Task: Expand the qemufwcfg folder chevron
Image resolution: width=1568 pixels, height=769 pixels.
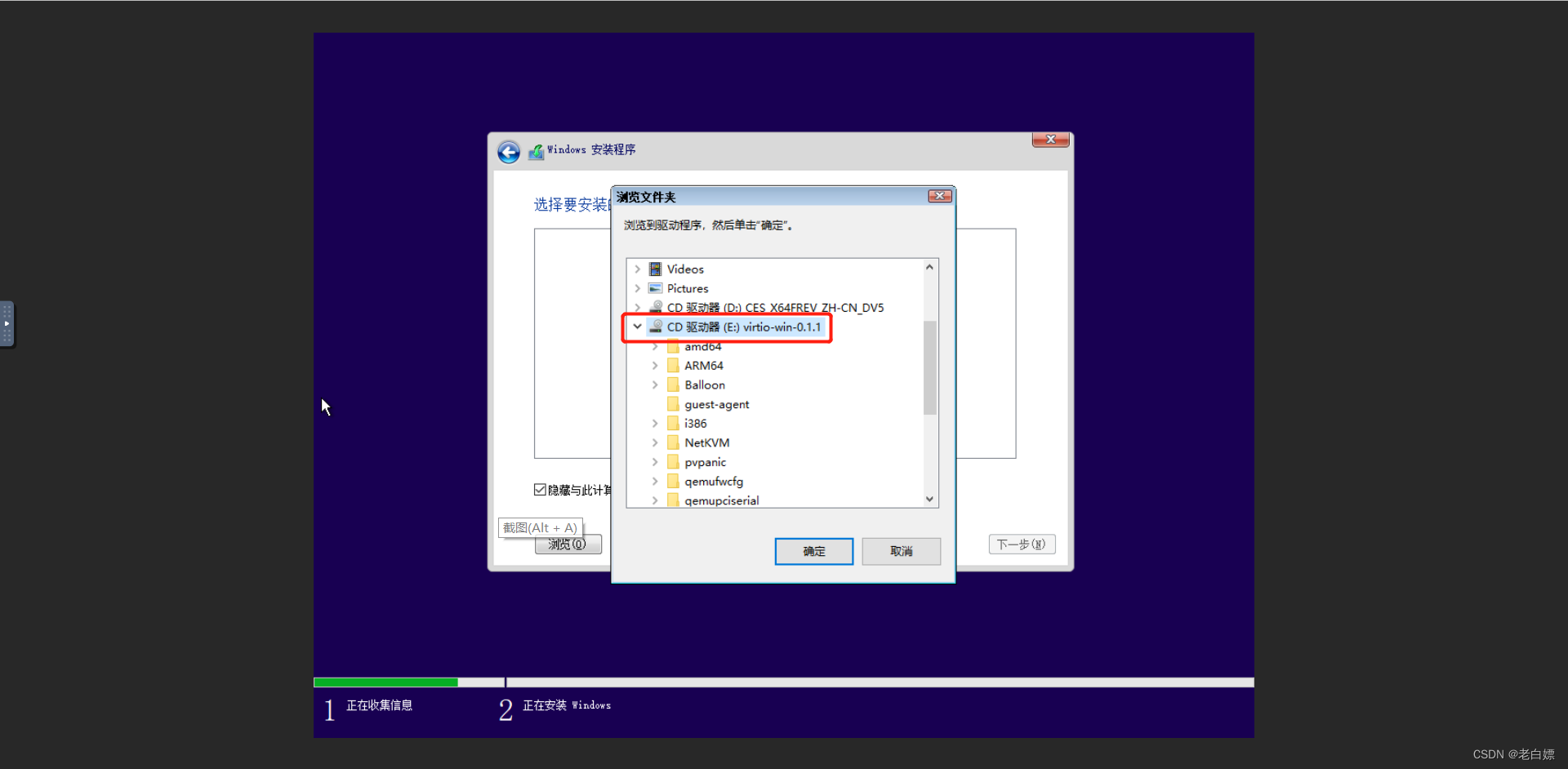Action: 655,481
